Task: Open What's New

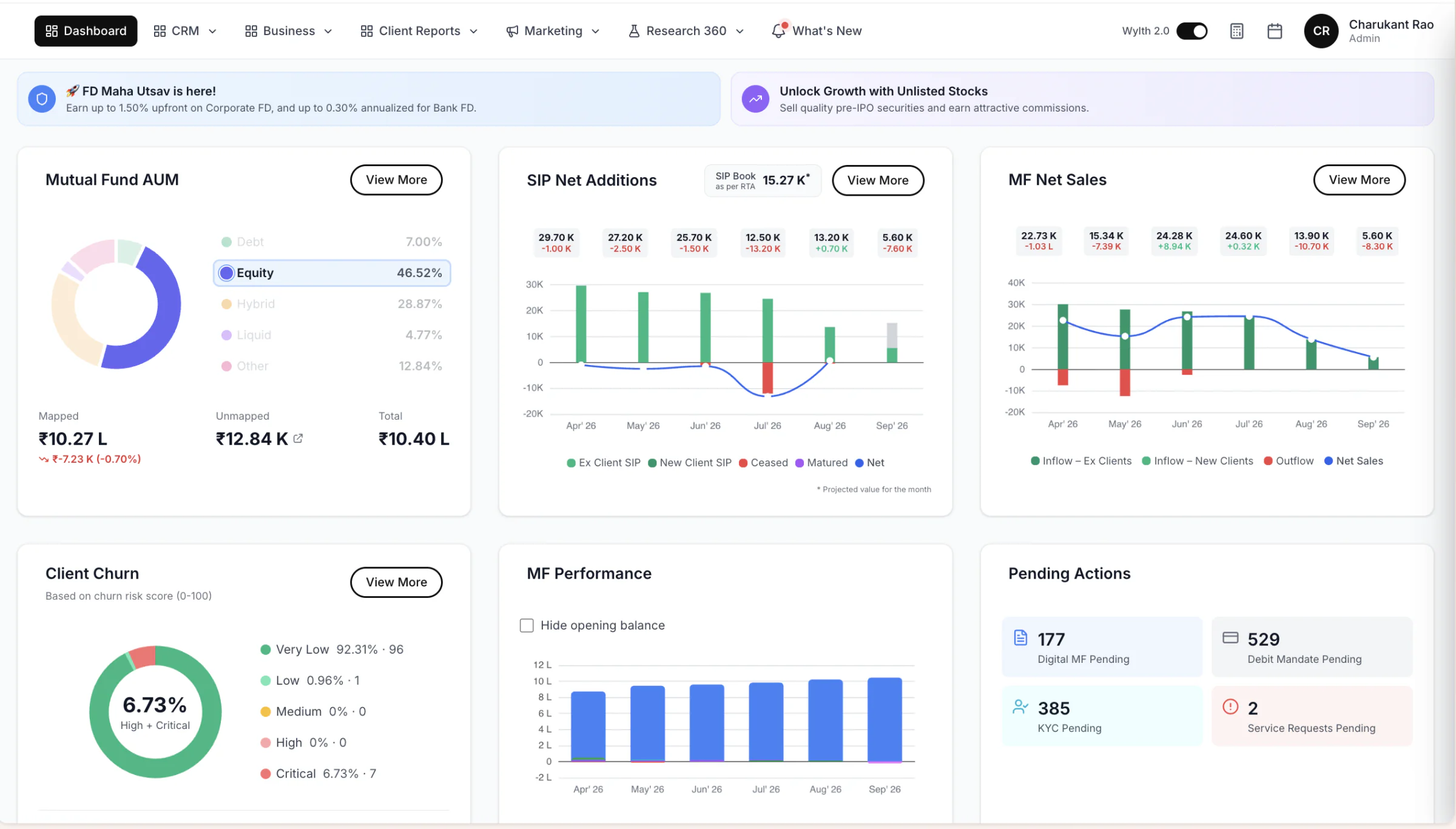Action: coord(817,31)
